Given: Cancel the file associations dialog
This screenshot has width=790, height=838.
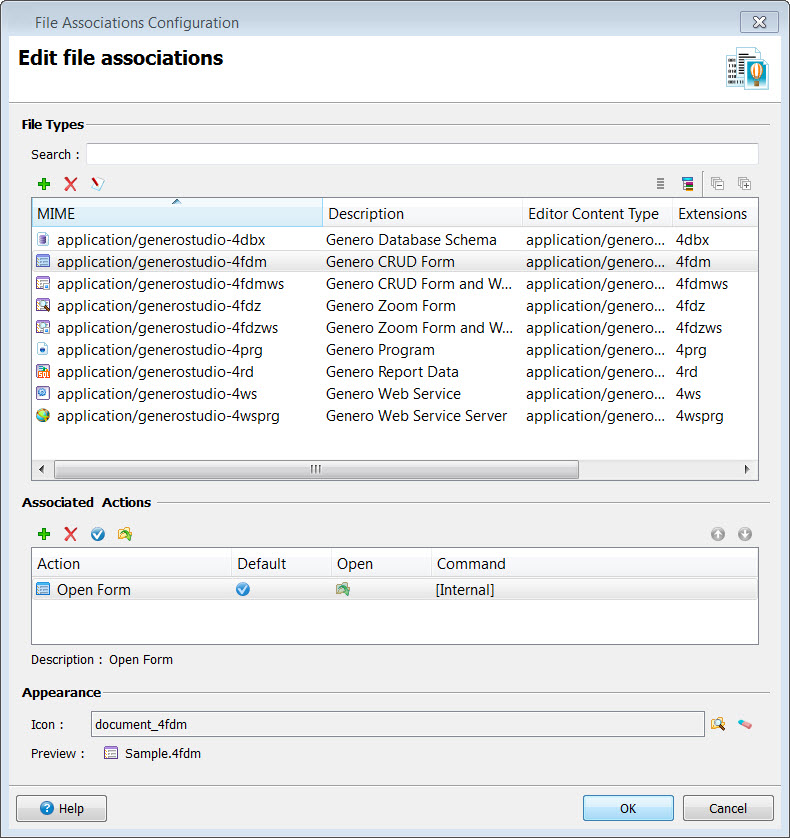Looking at the screenshot, I should (x=728, y=808).
